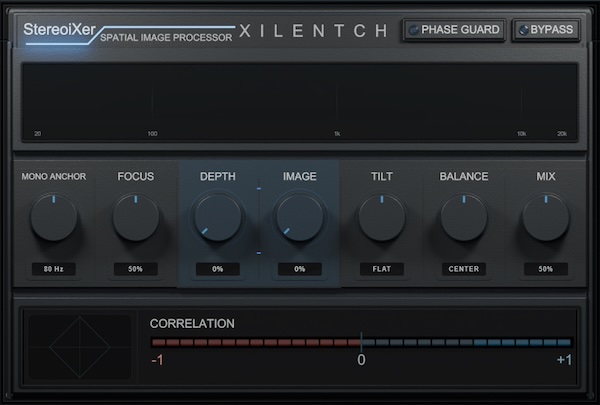Click the Mix 50% value field

click(546, 269)
